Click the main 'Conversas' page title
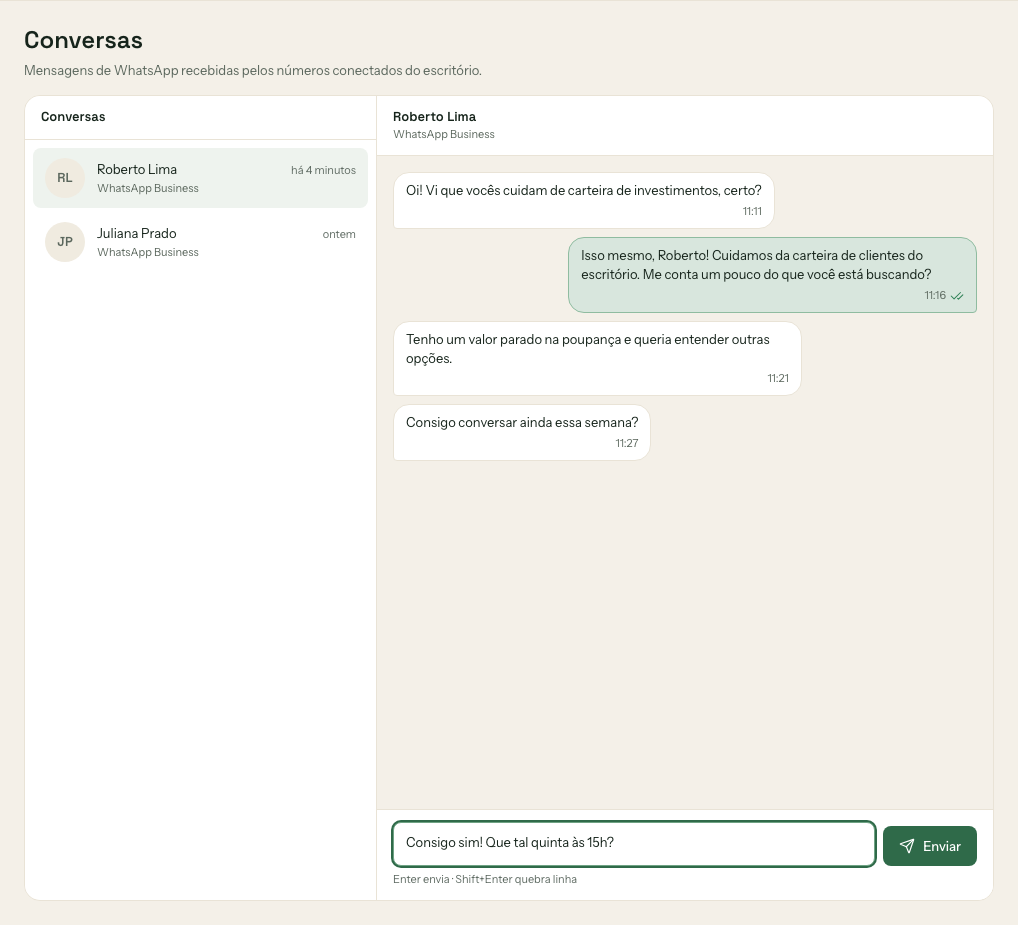 pos(83,40)
